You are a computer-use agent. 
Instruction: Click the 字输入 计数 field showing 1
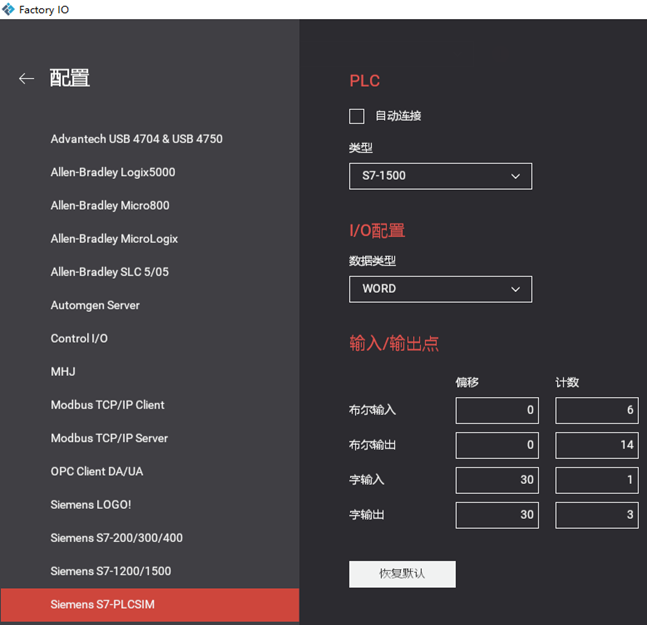tap(597, 480)
